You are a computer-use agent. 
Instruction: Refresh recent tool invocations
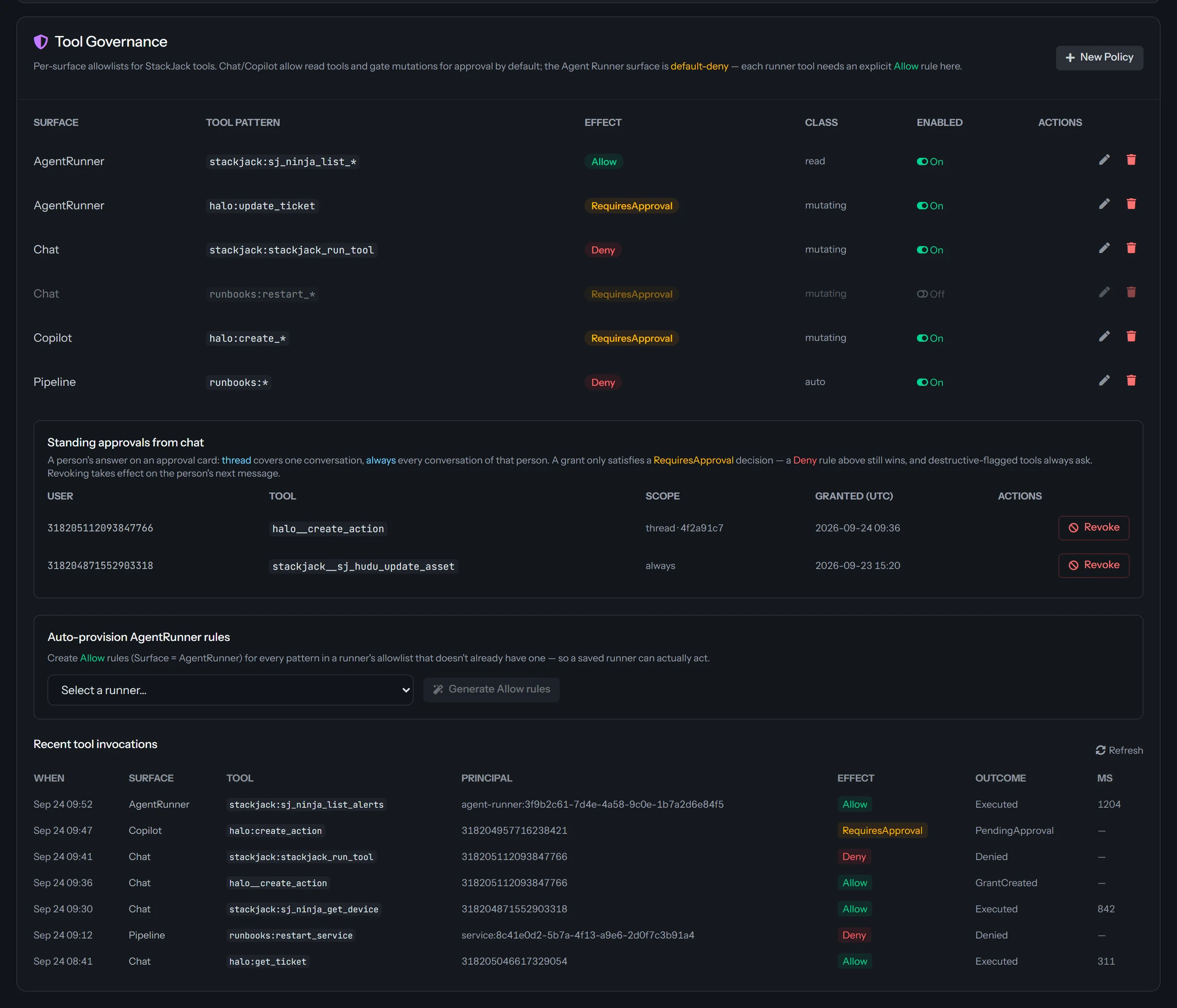coord(1119,750)
